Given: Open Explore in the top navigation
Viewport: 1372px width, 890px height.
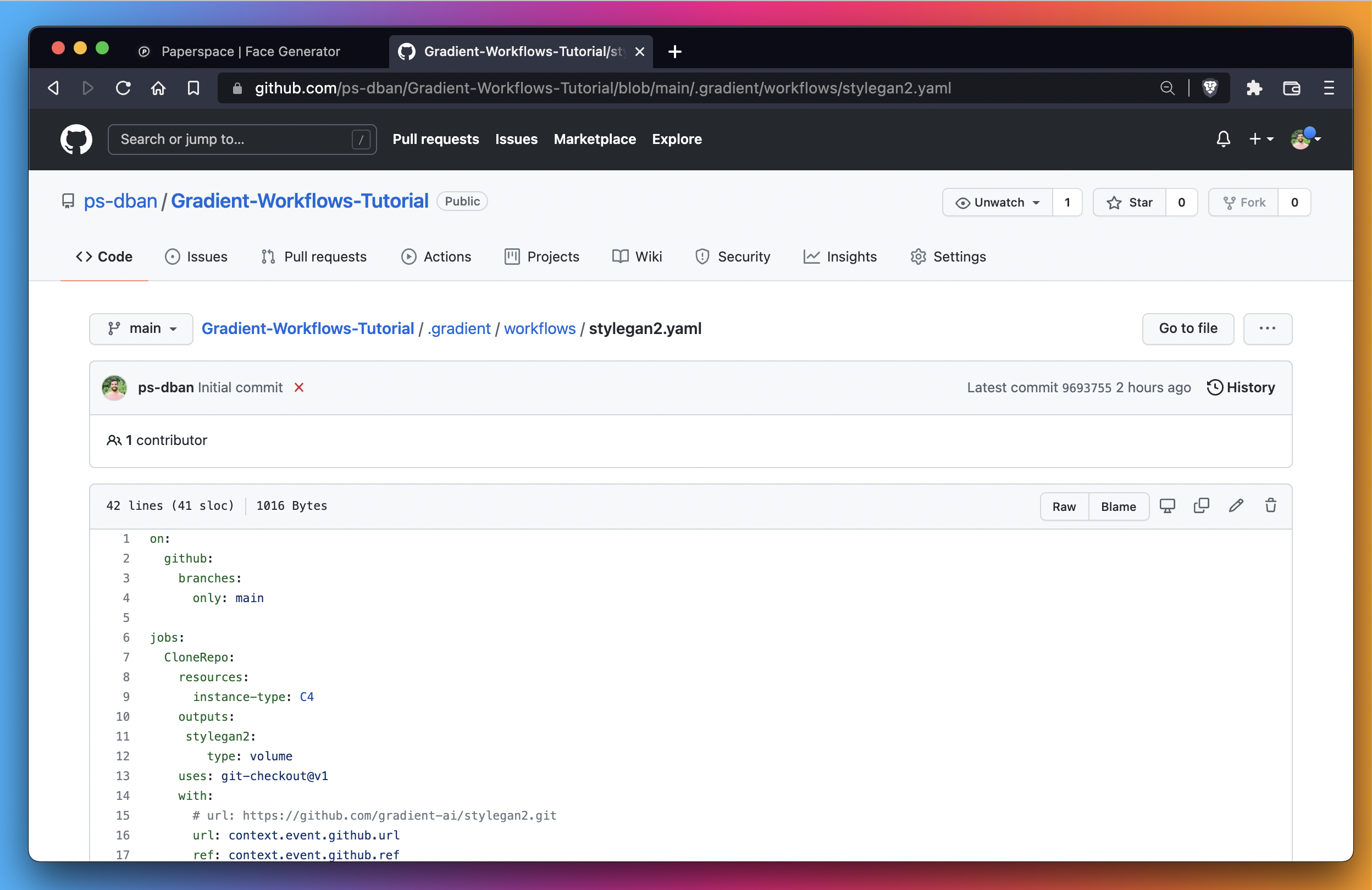Looking at the screenshot, I should tap(677, 140).
